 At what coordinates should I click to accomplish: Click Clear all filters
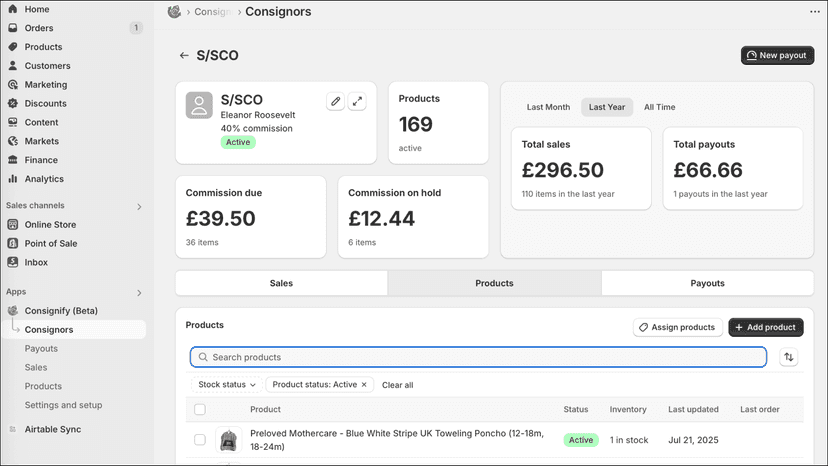pyautogui.click(x=398, y=385)
